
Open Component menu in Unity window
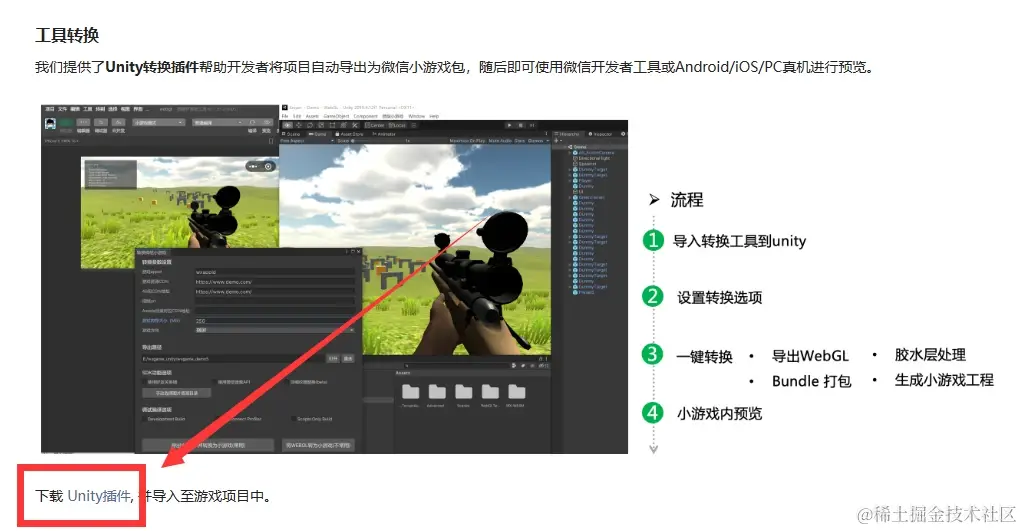[x=365, y=116]
